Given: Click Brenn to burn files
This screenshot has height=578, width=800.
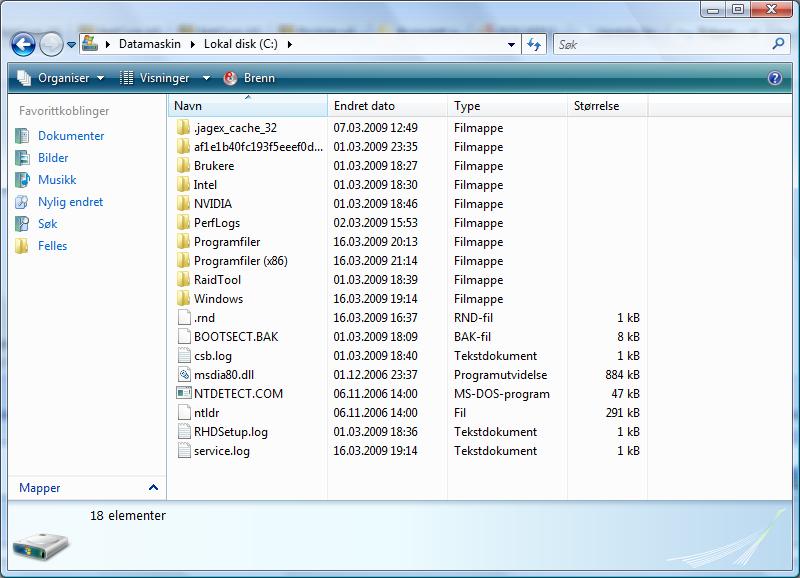Looking at the screenshot, I should (x=249, y=78).
